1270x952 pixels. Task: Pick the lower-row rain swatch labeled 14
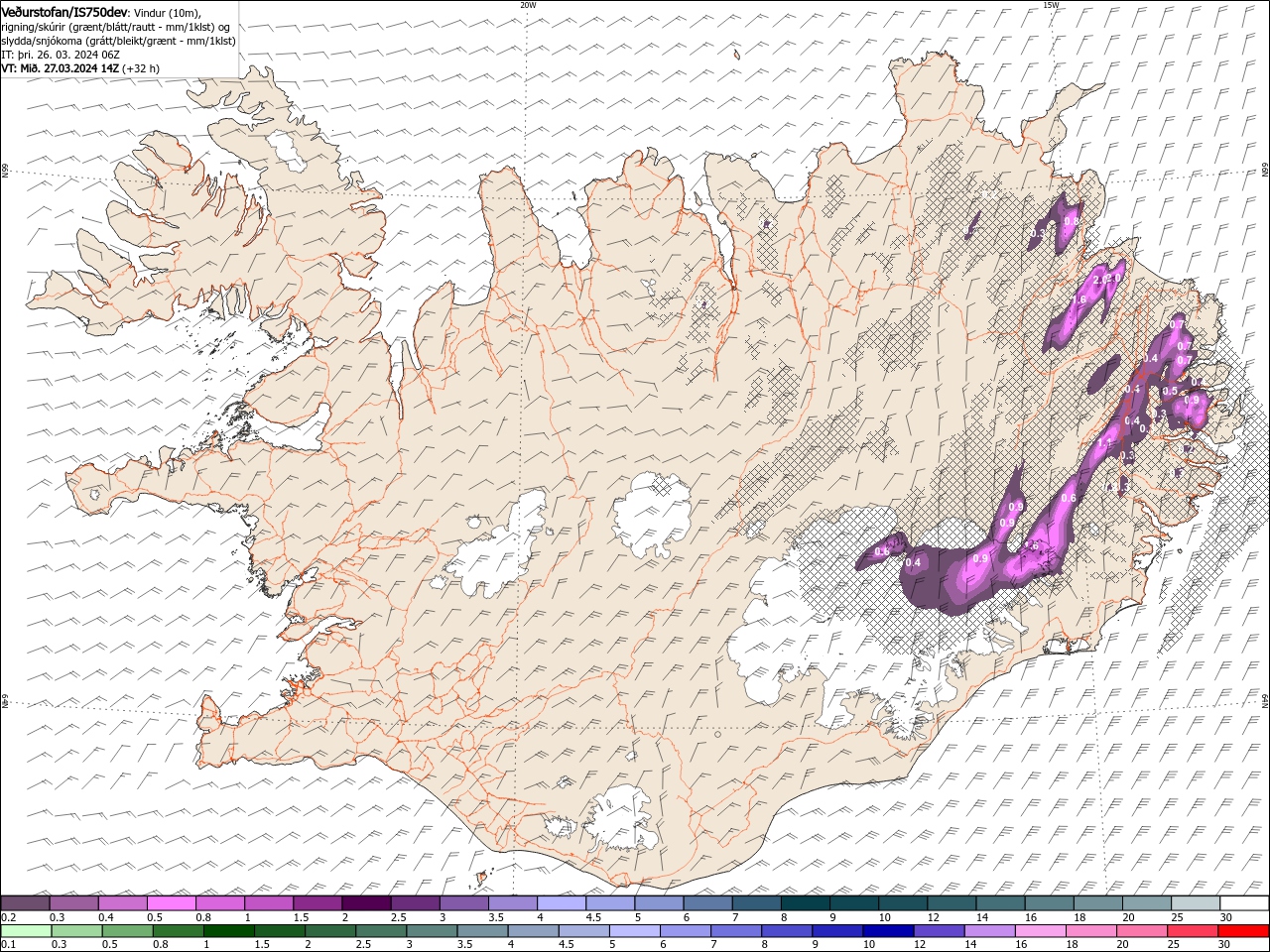coord(990,931)
